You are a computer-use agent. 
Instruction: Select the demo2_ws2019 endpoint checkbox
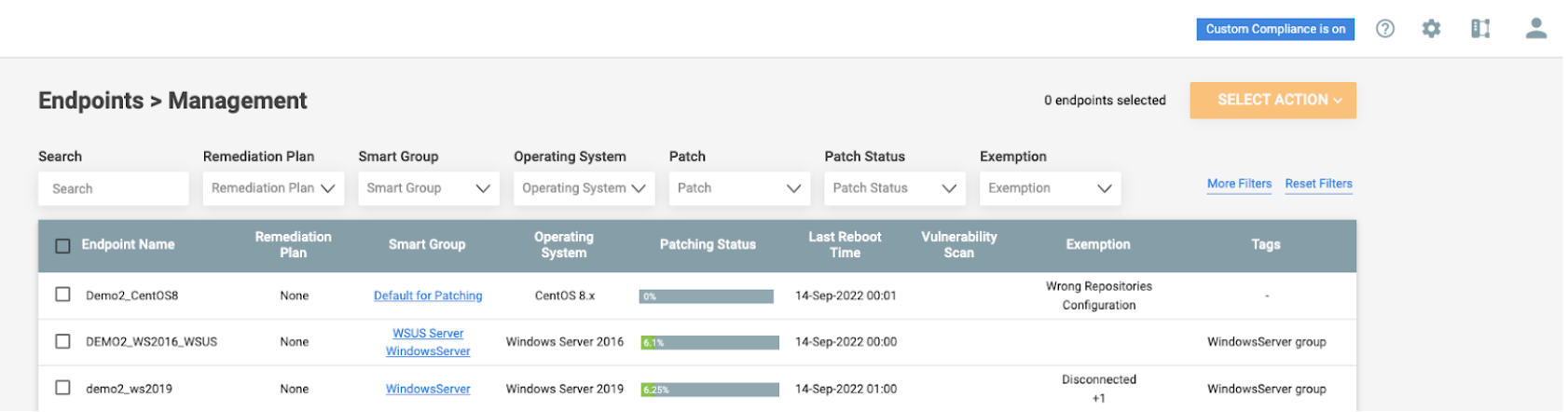[x=62, y=388]
